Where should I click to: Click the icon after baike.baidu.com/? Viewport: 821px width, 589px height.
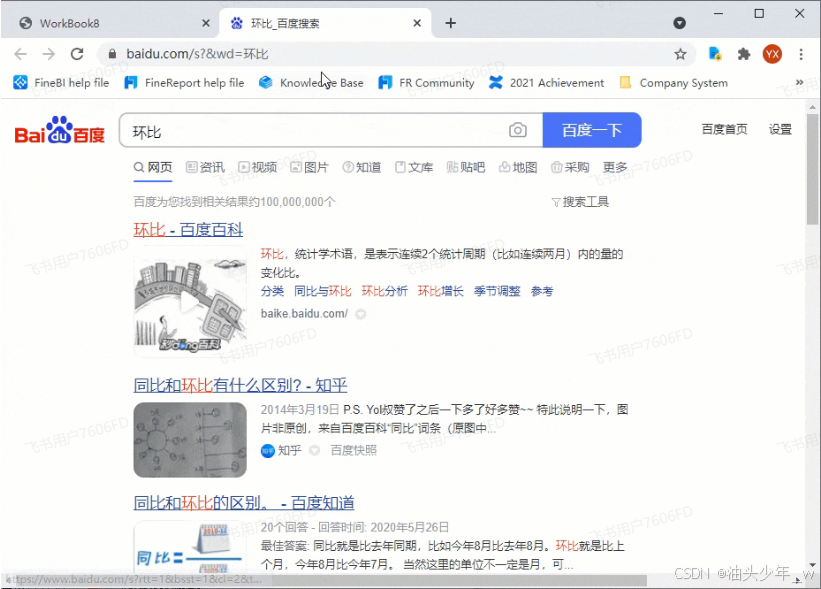(361, 314)
